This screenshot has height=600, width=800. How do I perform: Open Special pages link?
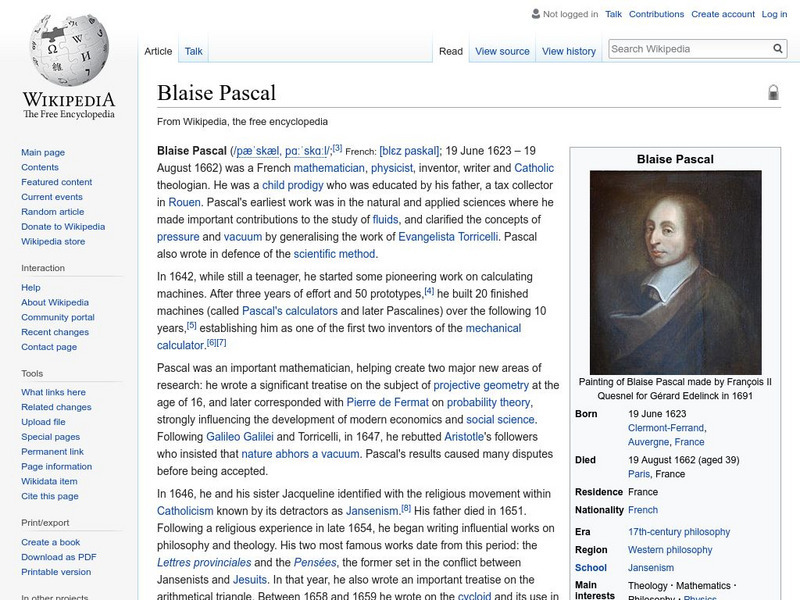click(51, 436)
